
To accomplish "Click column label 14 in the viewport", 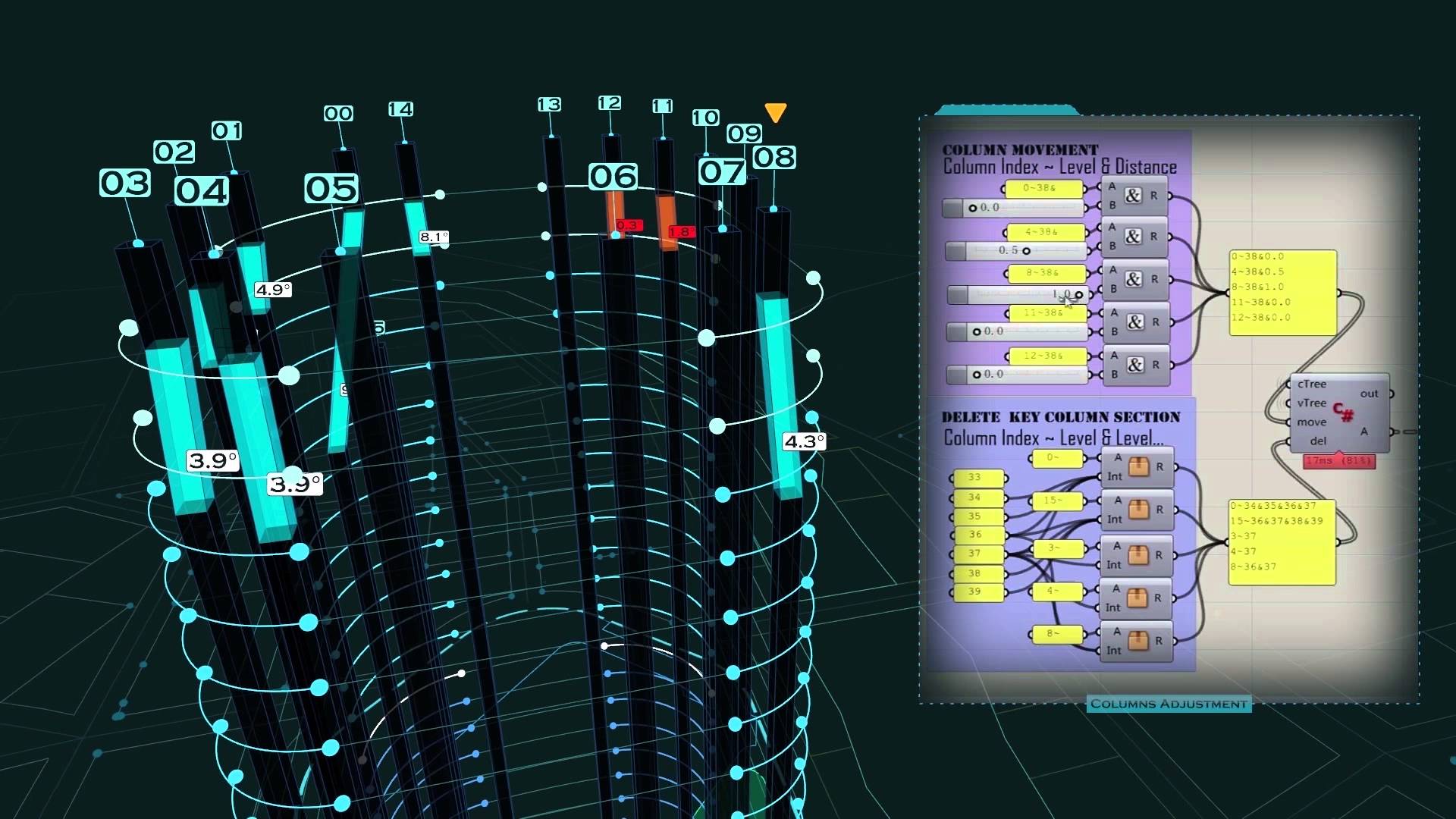I will tap(400, 109).
